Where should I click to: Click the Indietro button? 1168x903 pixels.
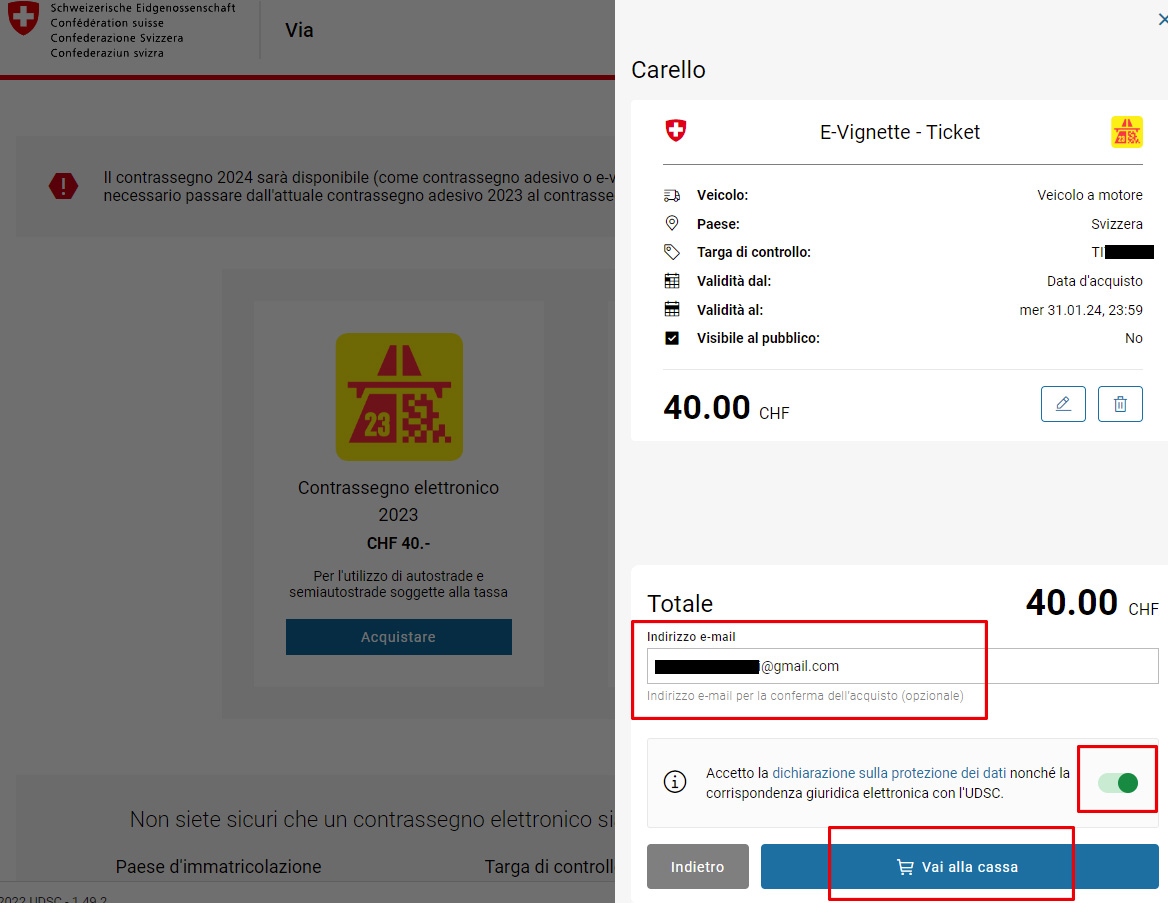pyautogui.click(x=697, y=866)
